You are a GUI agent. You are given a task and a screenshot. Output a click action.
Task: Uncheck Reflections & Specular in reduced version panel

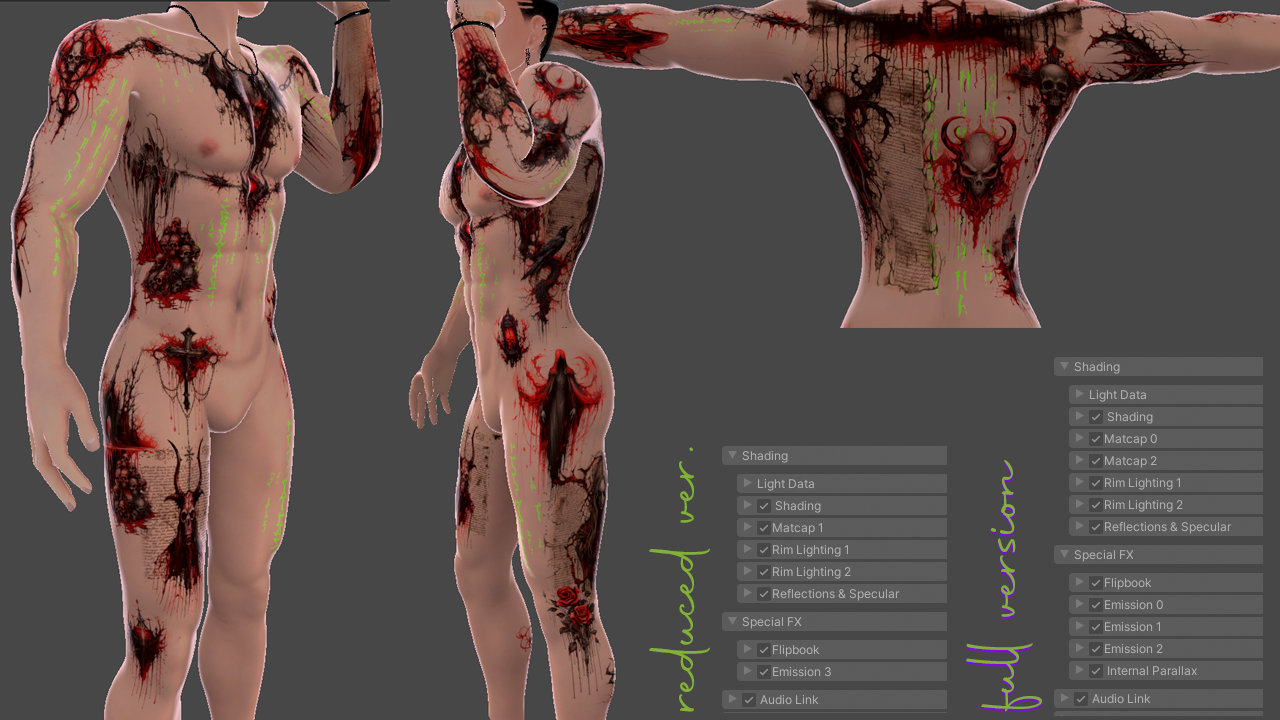tap(764, 594)
